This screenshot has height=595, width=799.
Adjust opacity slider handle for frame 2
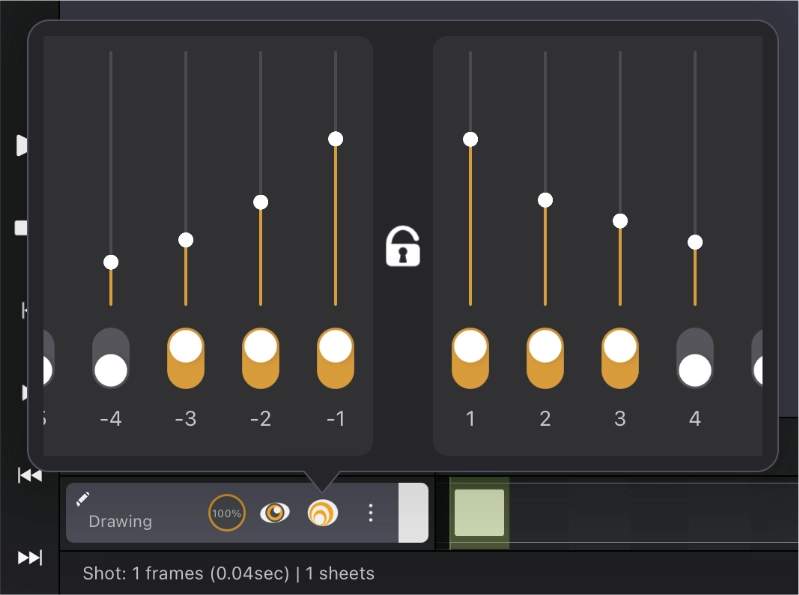click(x=545, y=200)
